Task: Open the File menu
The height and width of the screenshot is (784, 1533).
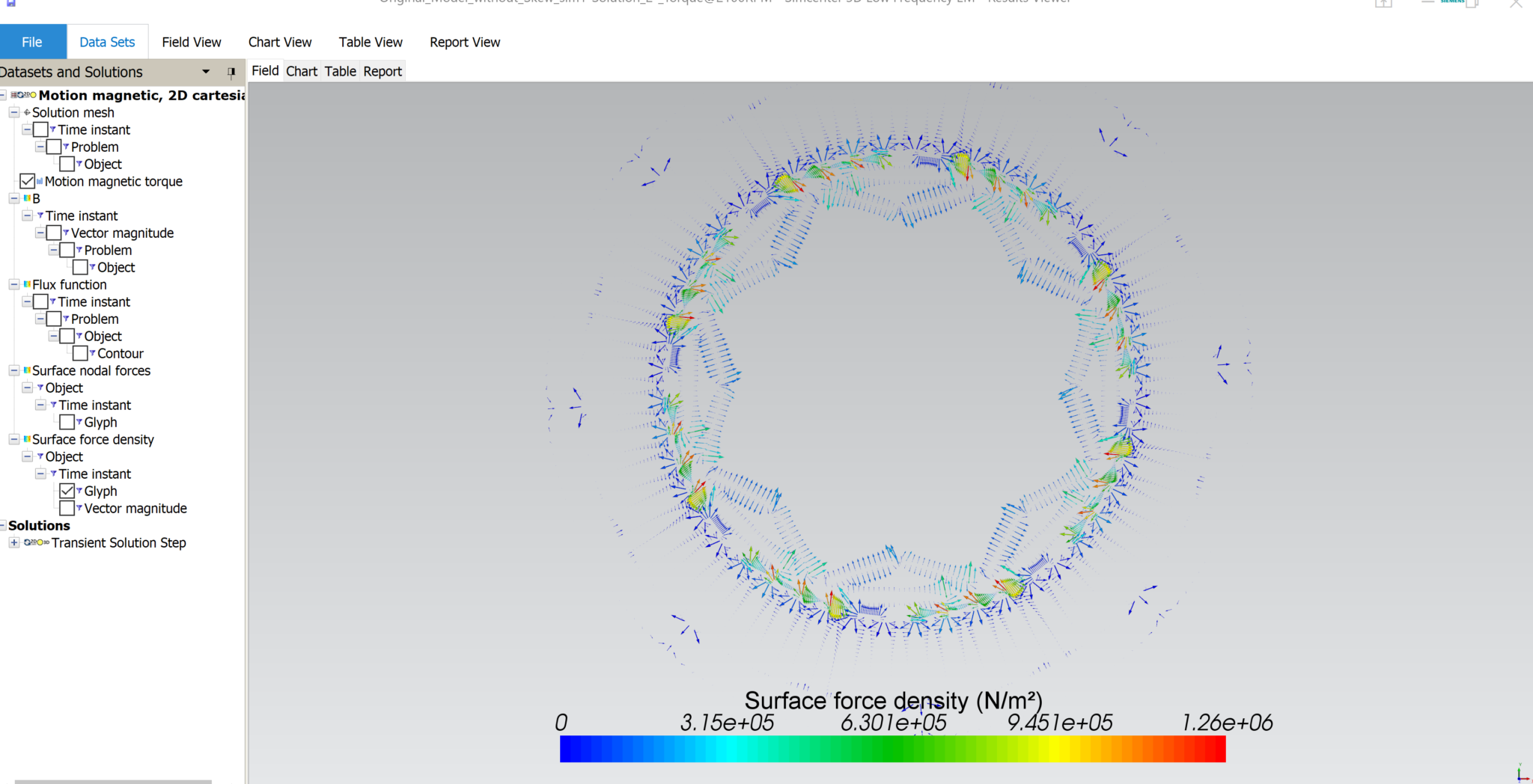Action: (x=32, y=42)
